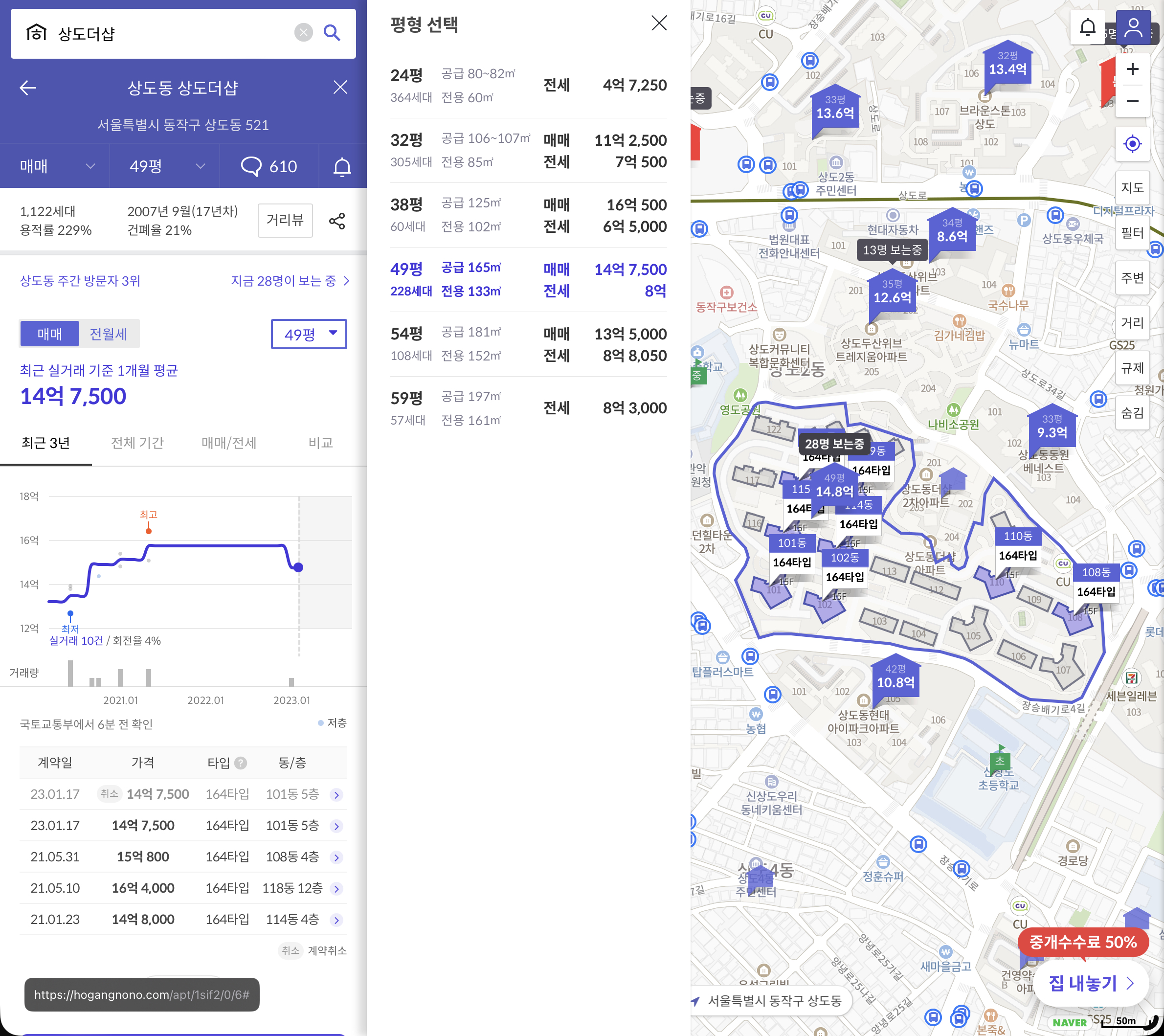This screenshot has height=1036, width=1164.
Task: Click the 집 내놓기 button
Action: point(1091,984)
